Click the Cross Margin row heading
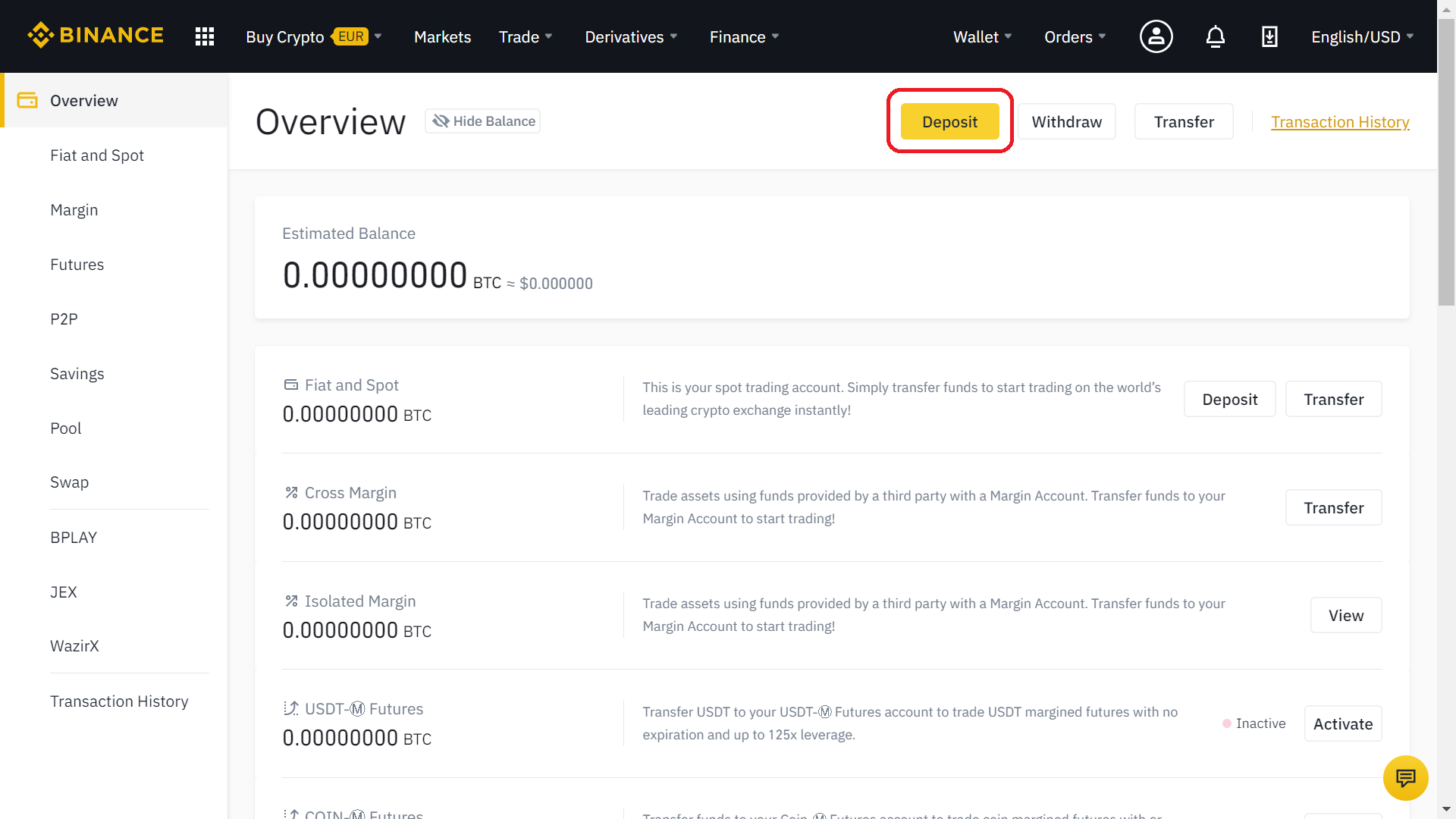 coord(350,492)
